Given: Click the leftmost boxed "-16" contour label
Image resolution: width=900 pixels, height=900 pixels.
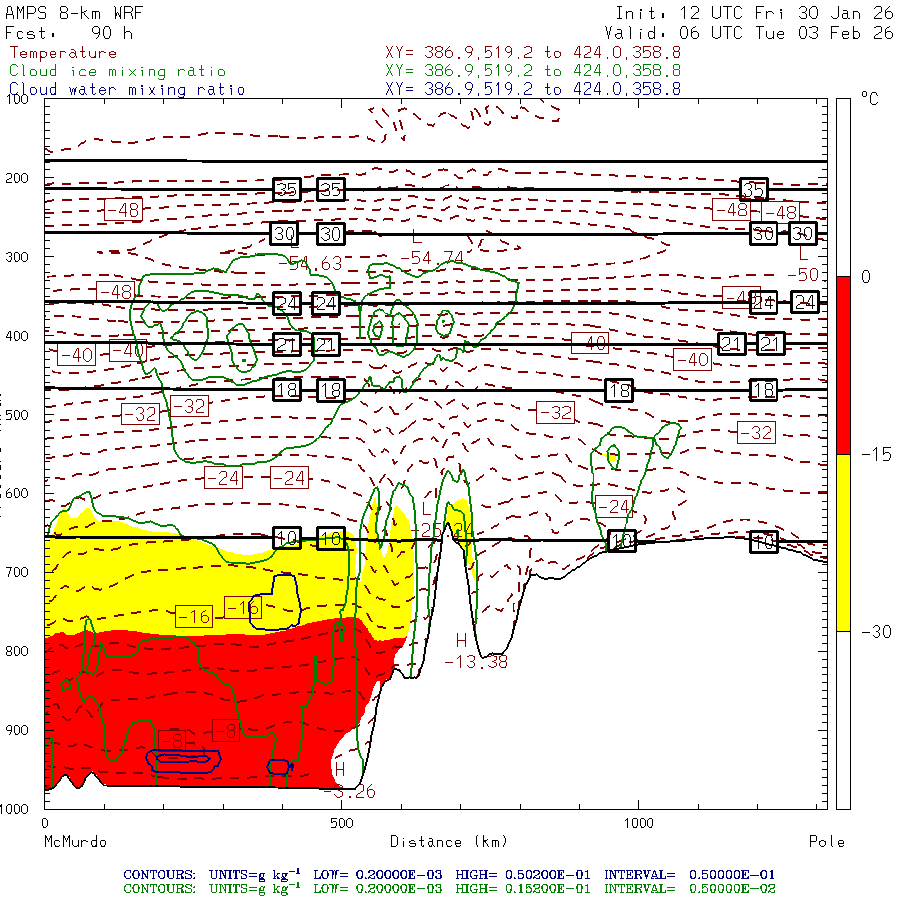Looking at the screenshot, I should [194, 616].
